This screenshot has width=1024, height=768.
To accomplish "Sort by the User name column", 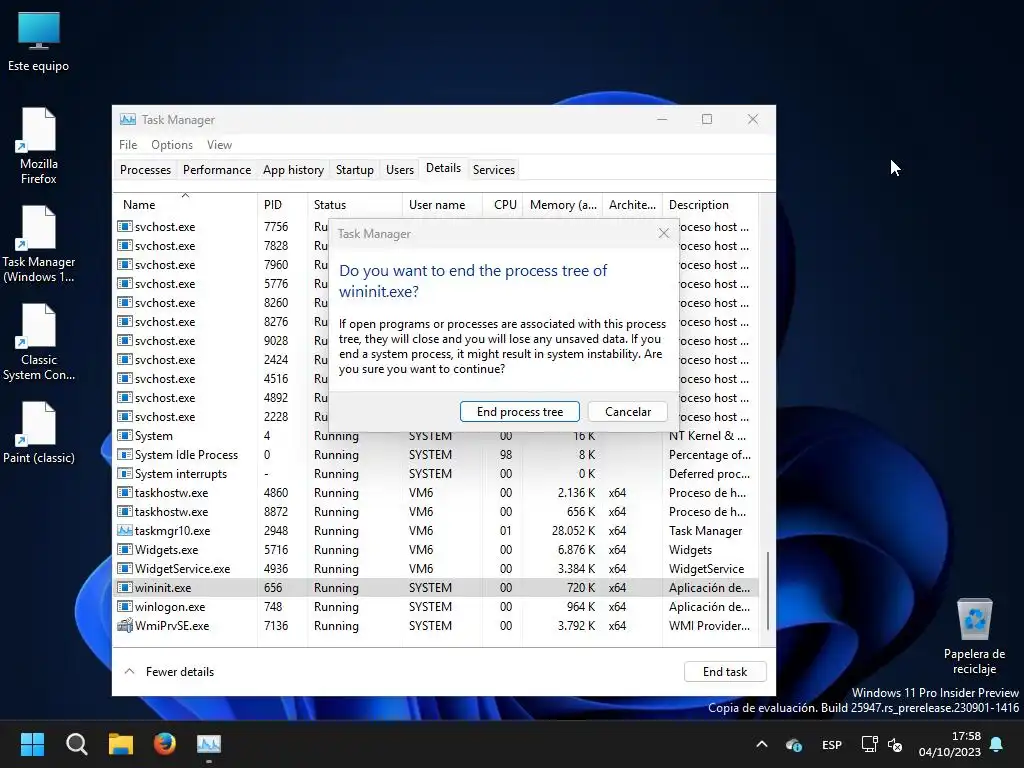I will point(442,204).
